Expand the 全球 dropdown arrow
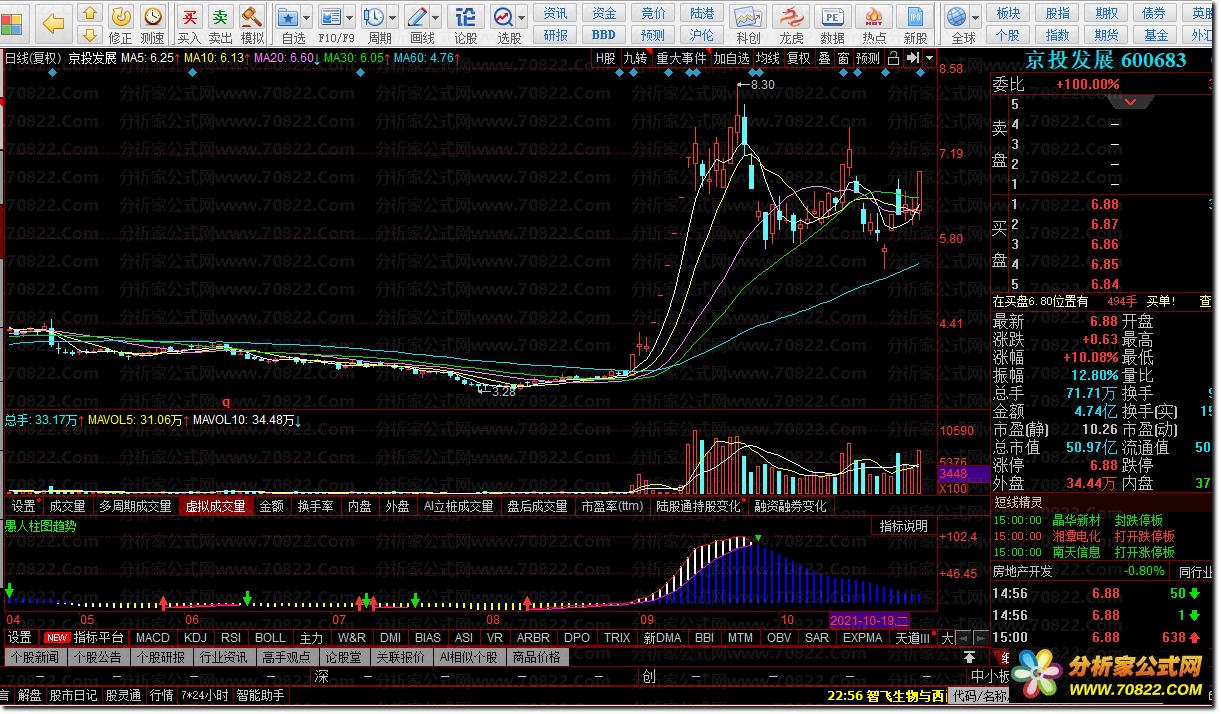 click(976, 17)
